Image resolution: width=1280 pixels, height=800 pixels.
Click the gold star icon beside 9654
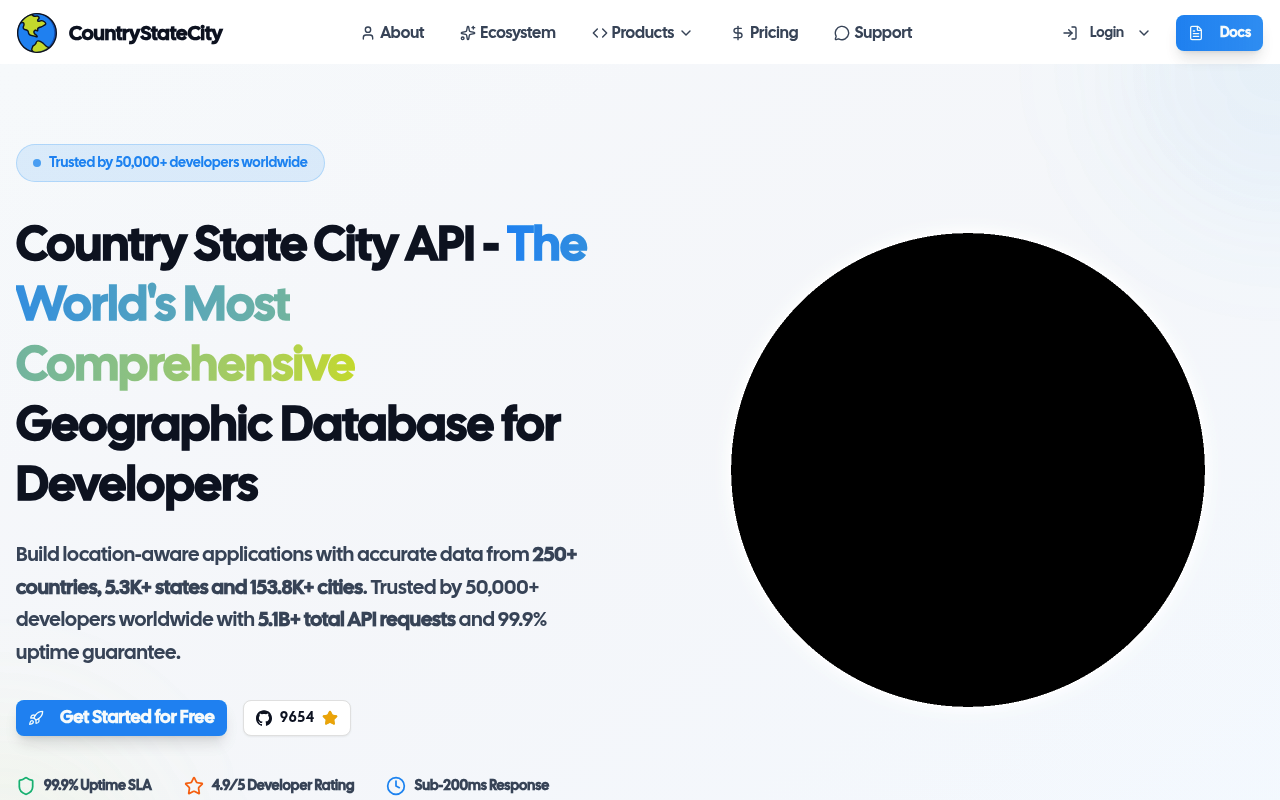tap(330, 718)
